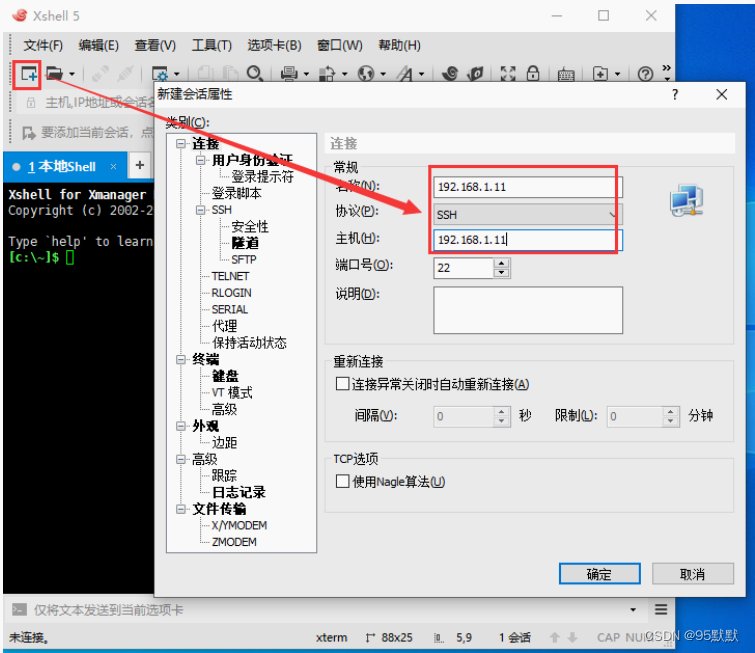
Task: Select 登录提示符 in the category tree
Action: click(x=262, y=177)
